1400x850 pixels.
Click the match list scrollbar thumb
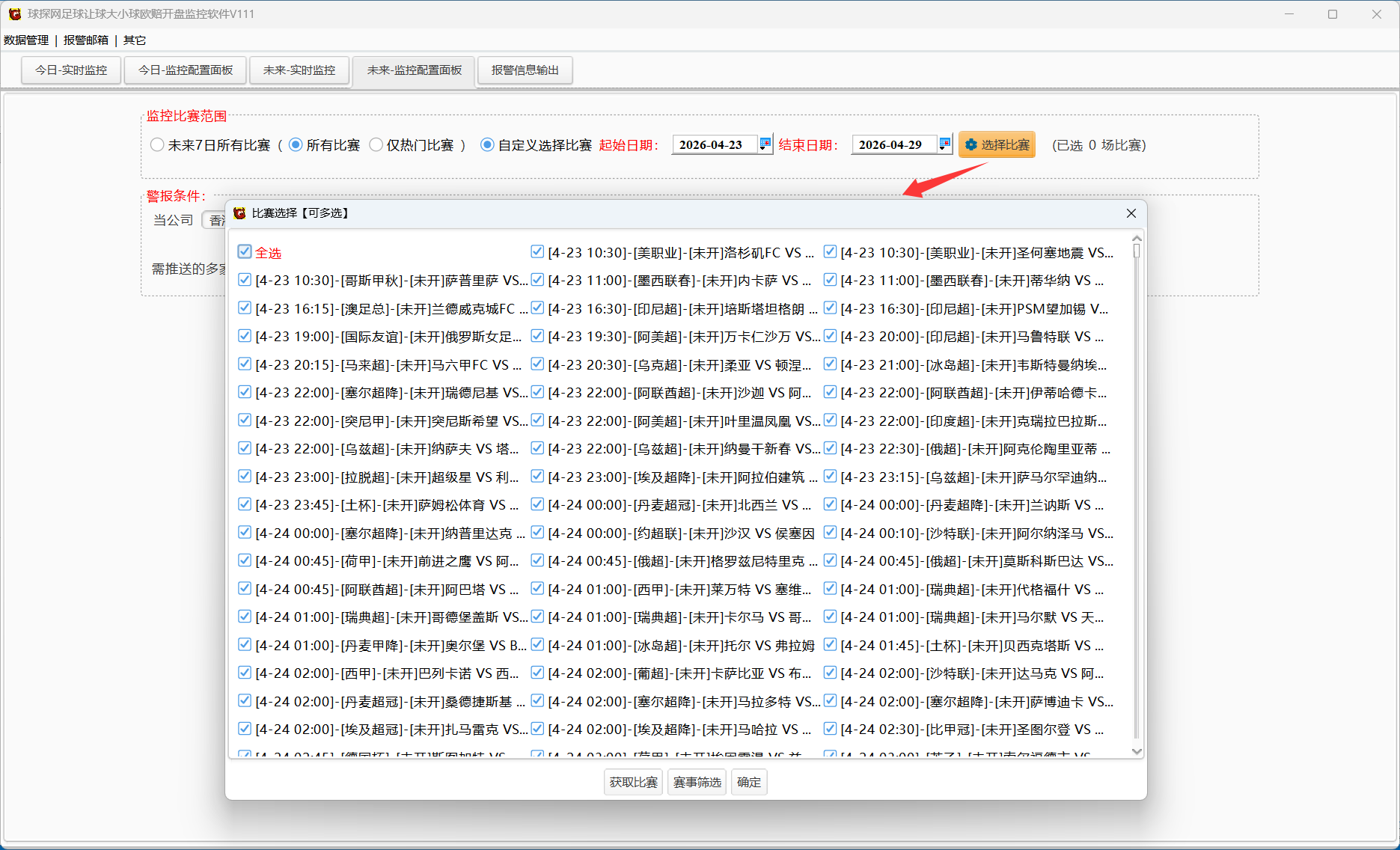pyautogui.click(x=1137, y=251)
